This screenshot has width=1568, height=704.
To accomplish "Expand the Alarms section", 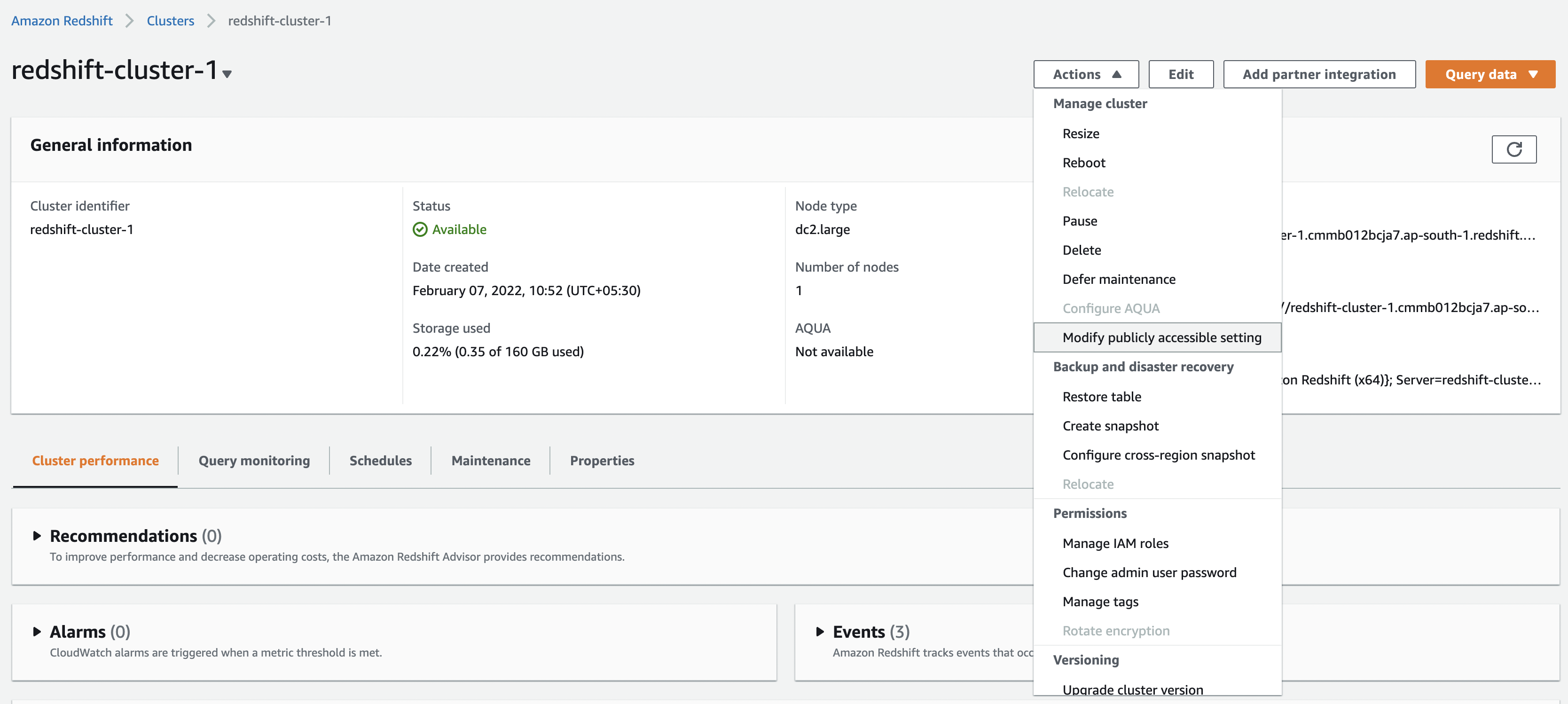I will 37,632.
